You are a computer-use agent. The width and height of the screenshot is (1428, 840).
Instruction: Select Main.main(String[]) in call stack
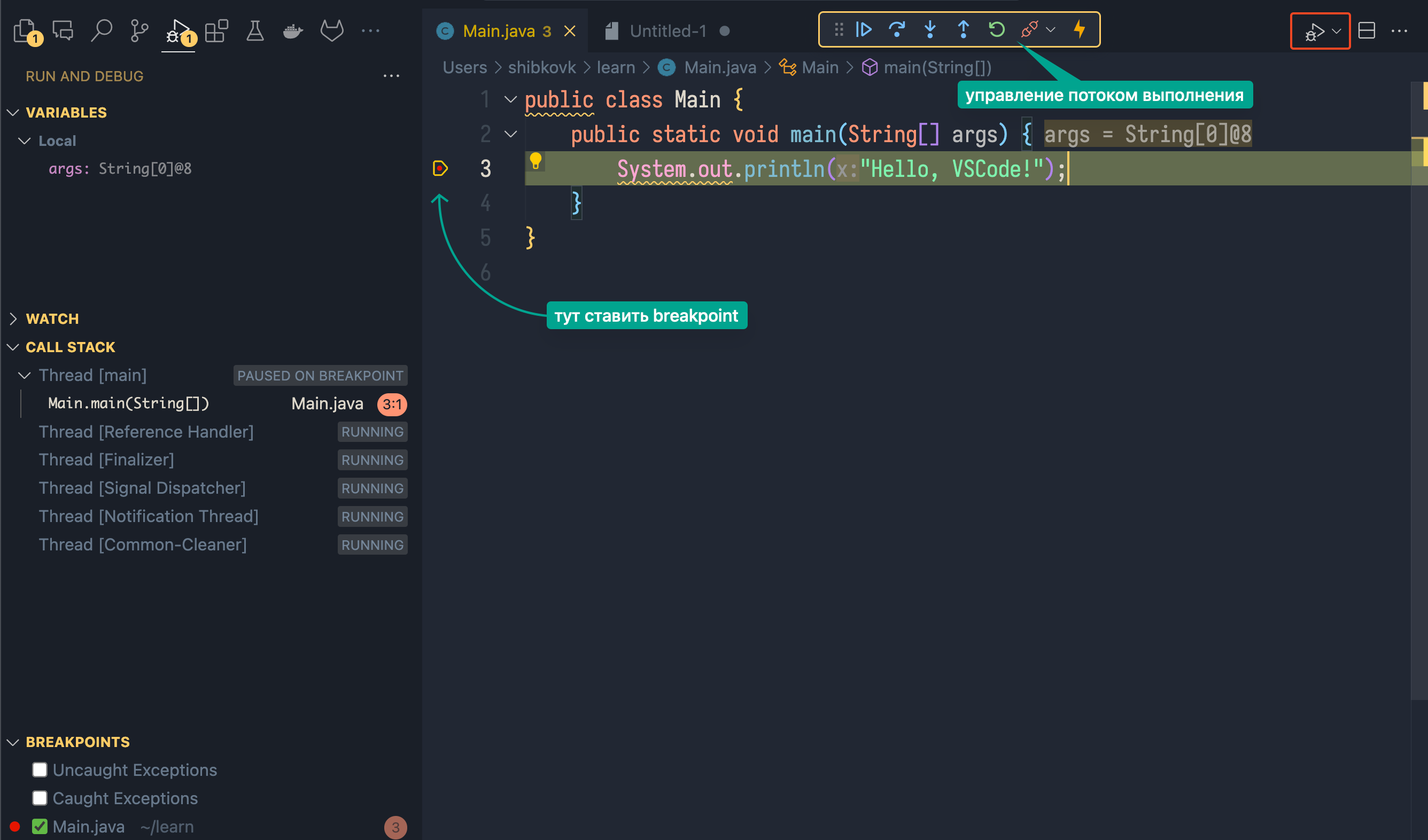(129, 404)
